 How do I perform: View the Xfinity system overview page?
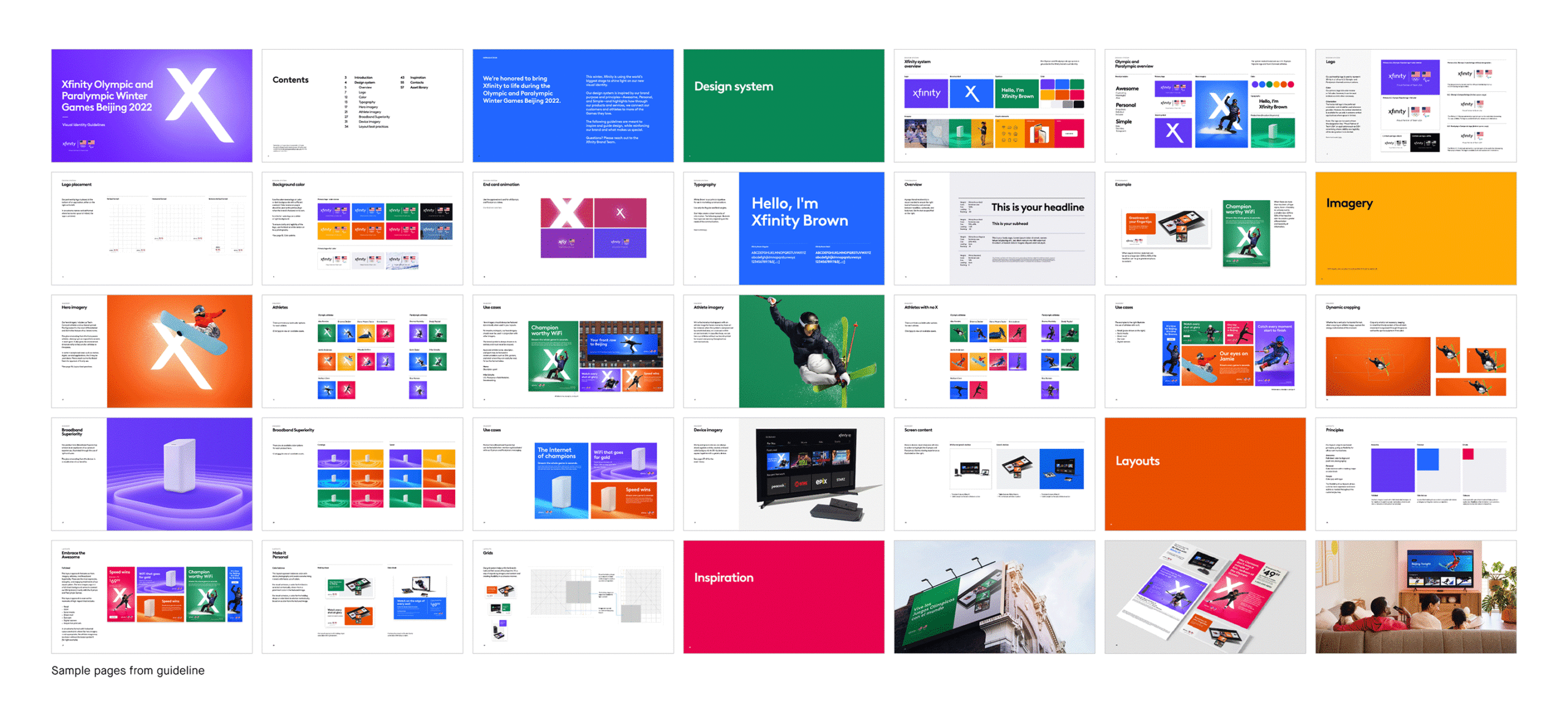coord(994,105)
